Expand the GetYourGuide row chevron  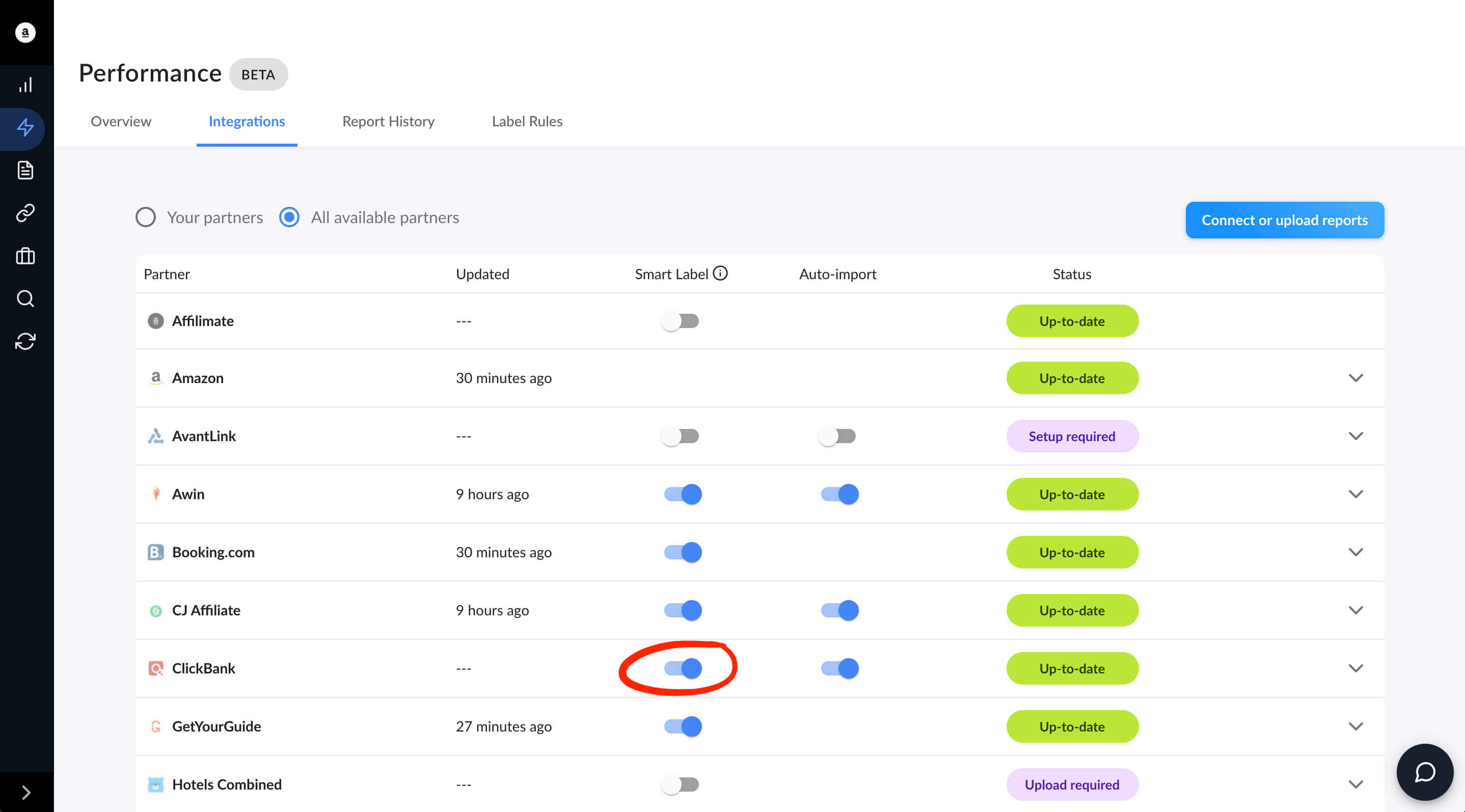tap(1356, 726)
